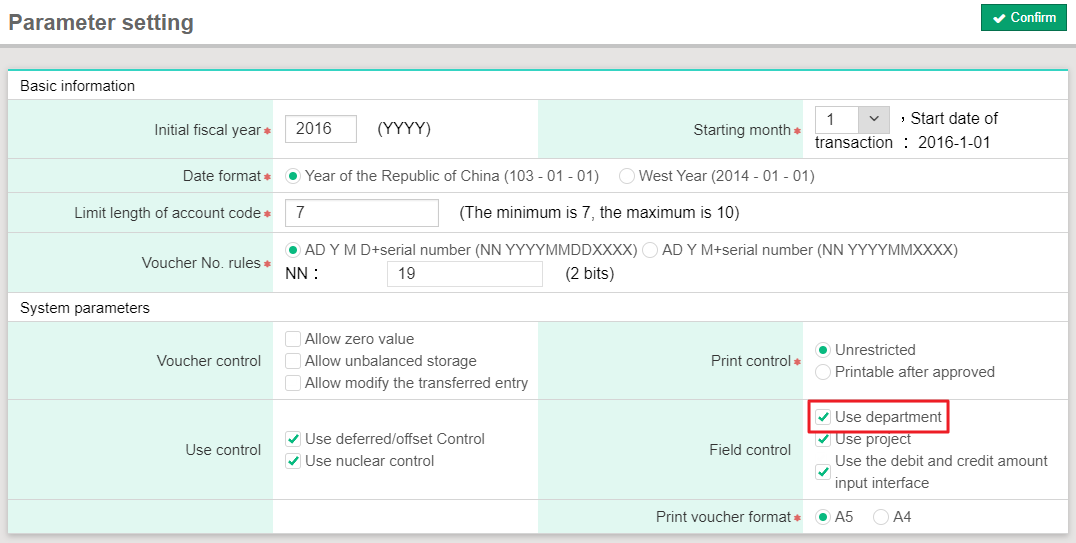Toggle the Use project checkbox
1076x543 pixels.
tap(823, 439)
